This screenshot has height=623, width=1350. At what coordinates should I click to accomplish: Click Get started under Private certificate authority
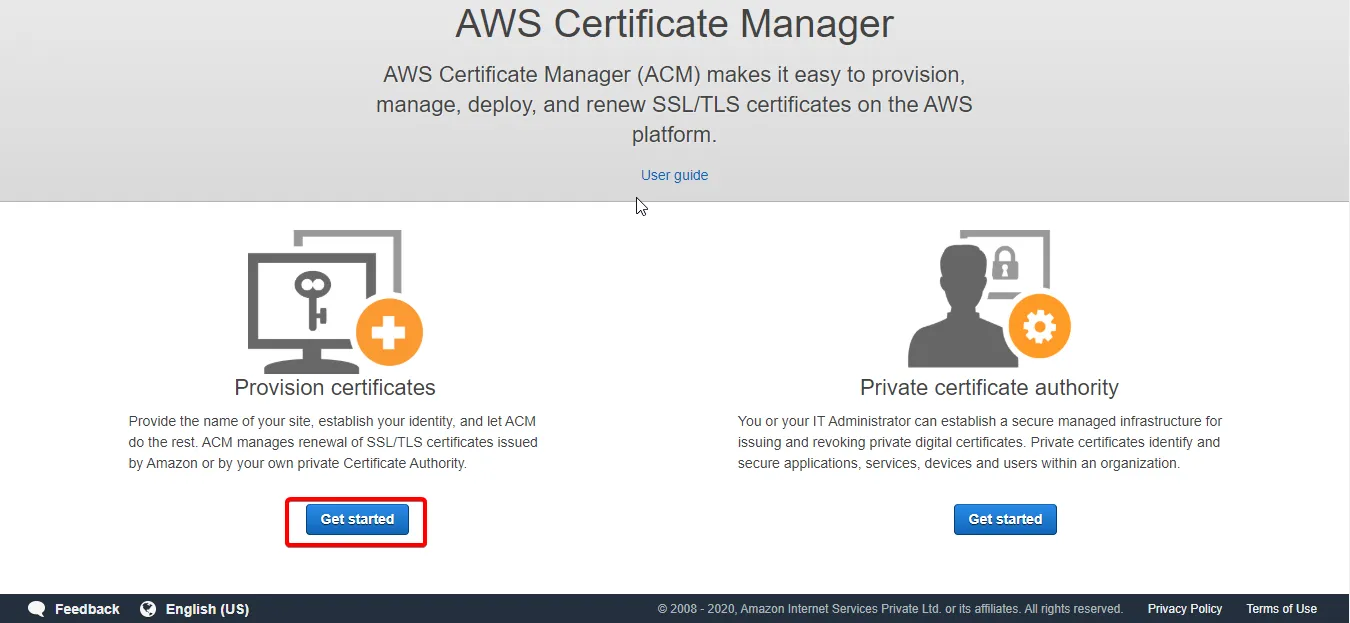(x=1005, y=519)
